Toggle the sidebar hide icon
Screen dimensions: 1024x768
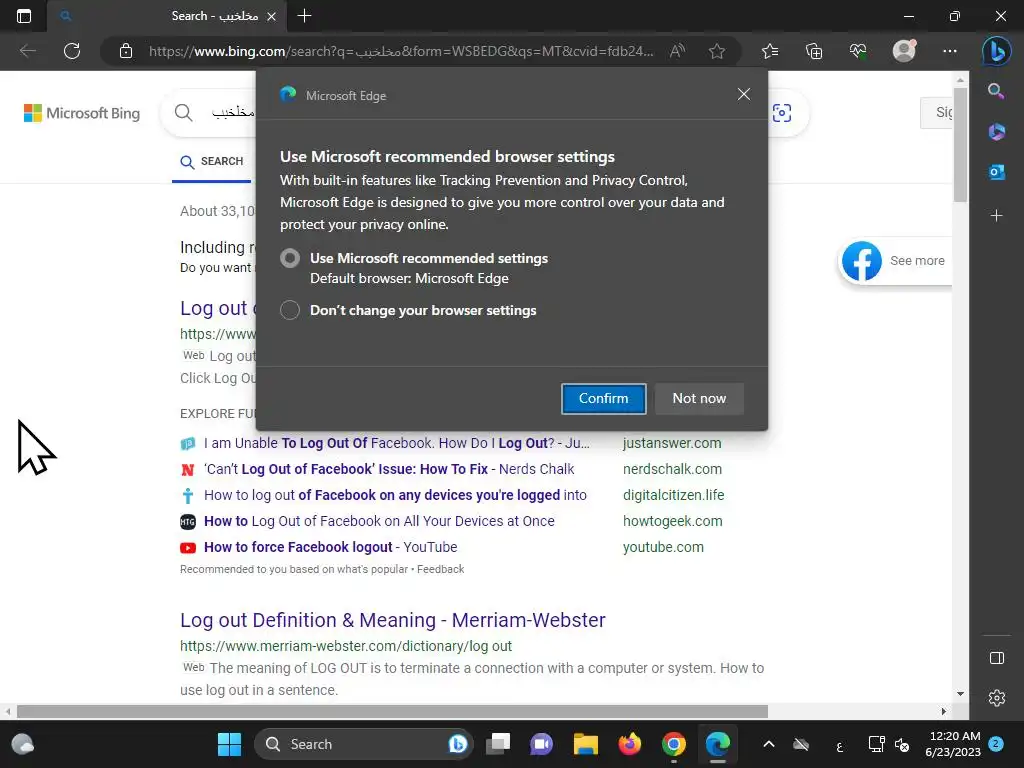[x=997, y=658]
